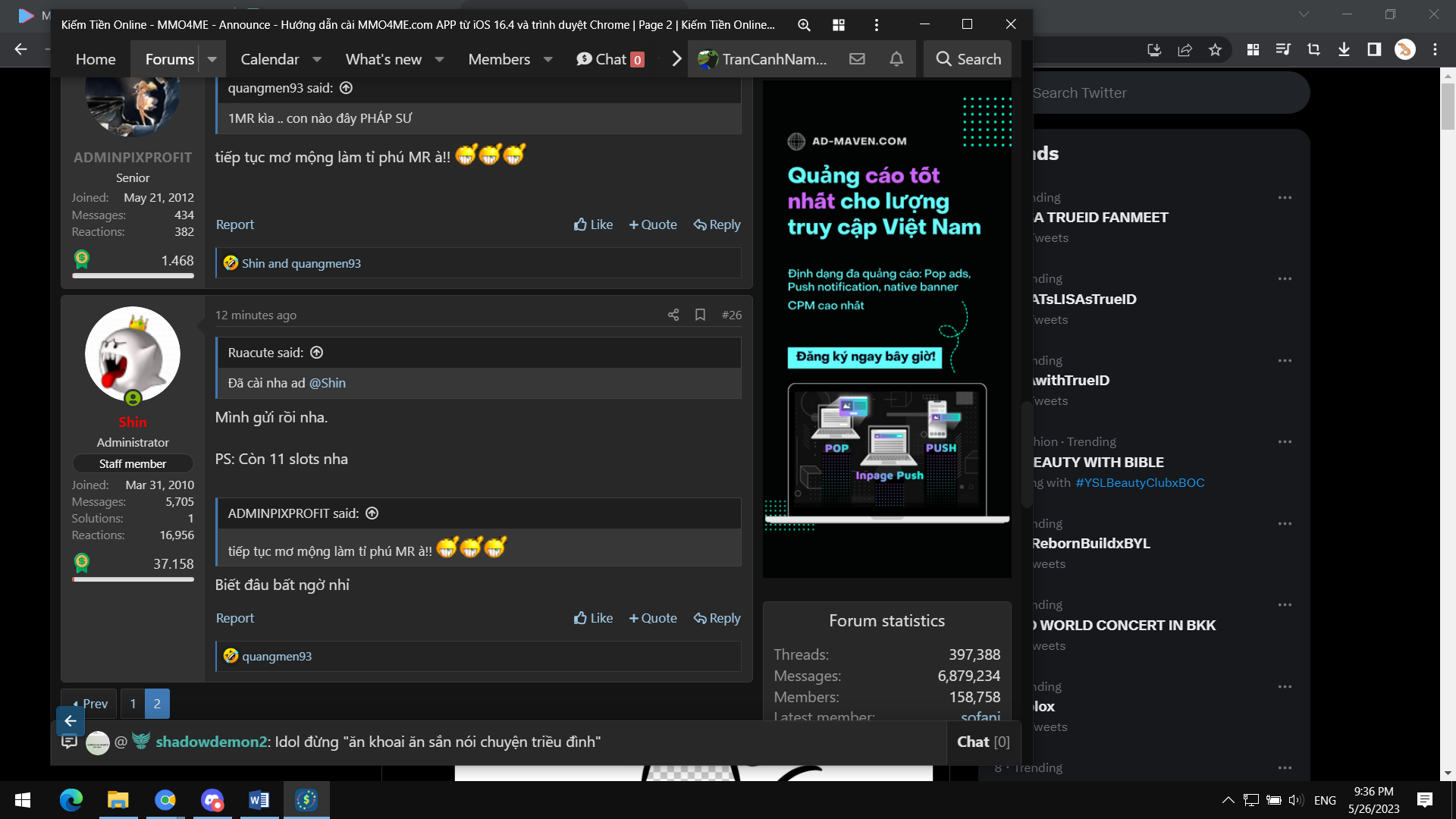Expand the Forums dropdown arrow
The height and width of the screenshot is (819, 1456).
(x=212, y=59)
